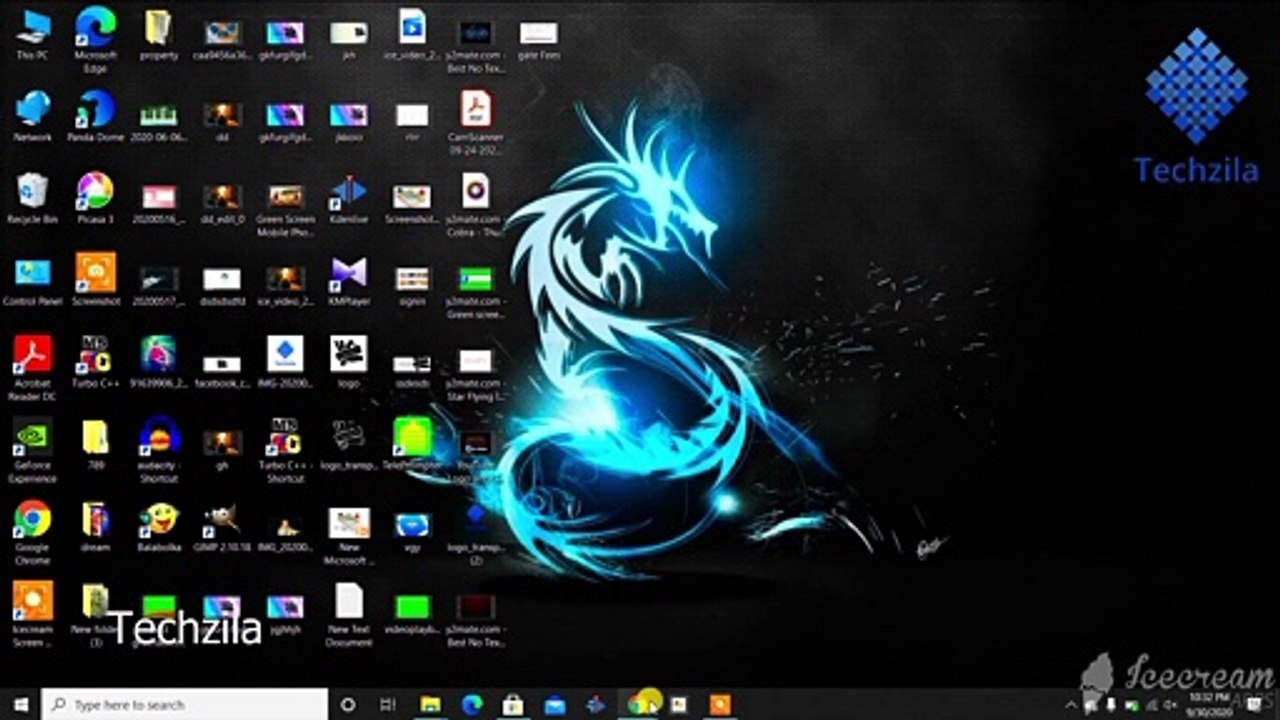Select the 'jkh' file on the desktop
Screen dimensions: 1280x720
[349, 40]
